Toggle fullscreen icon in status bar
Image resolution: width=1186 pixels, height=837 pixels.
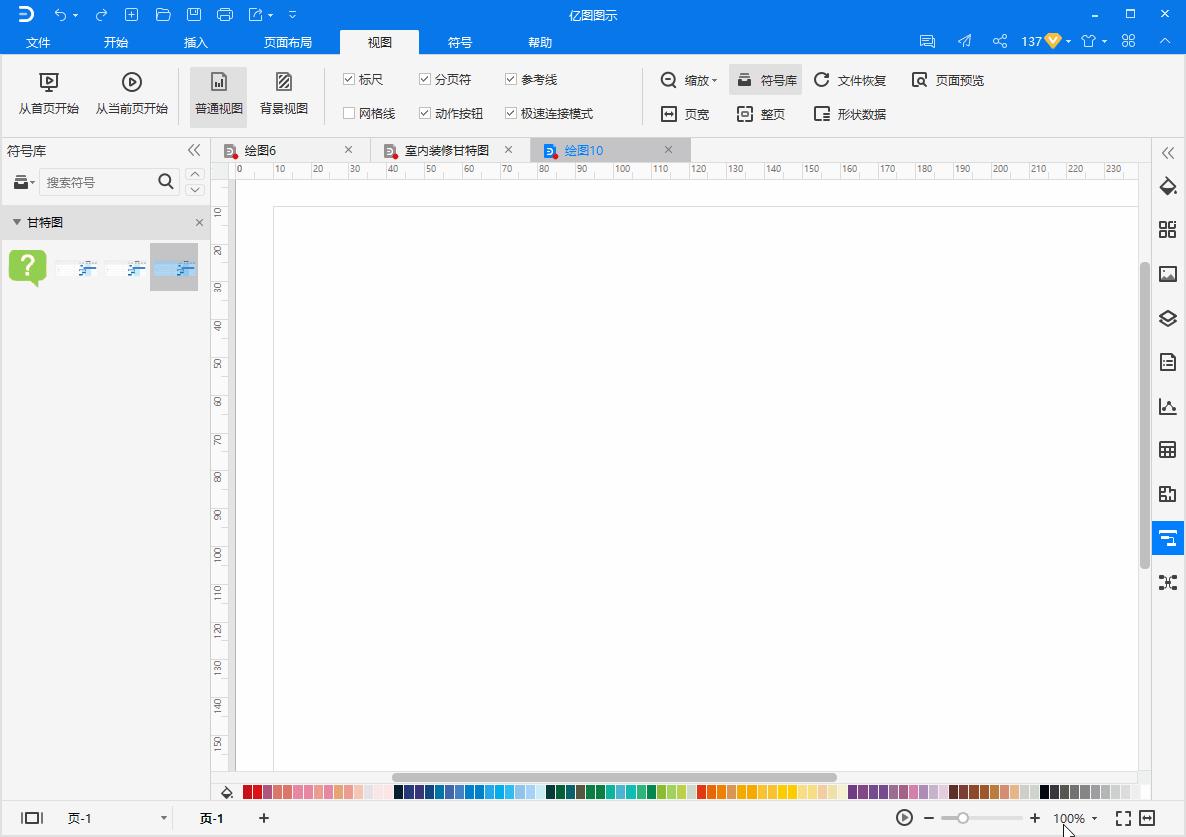[1123, 818]
